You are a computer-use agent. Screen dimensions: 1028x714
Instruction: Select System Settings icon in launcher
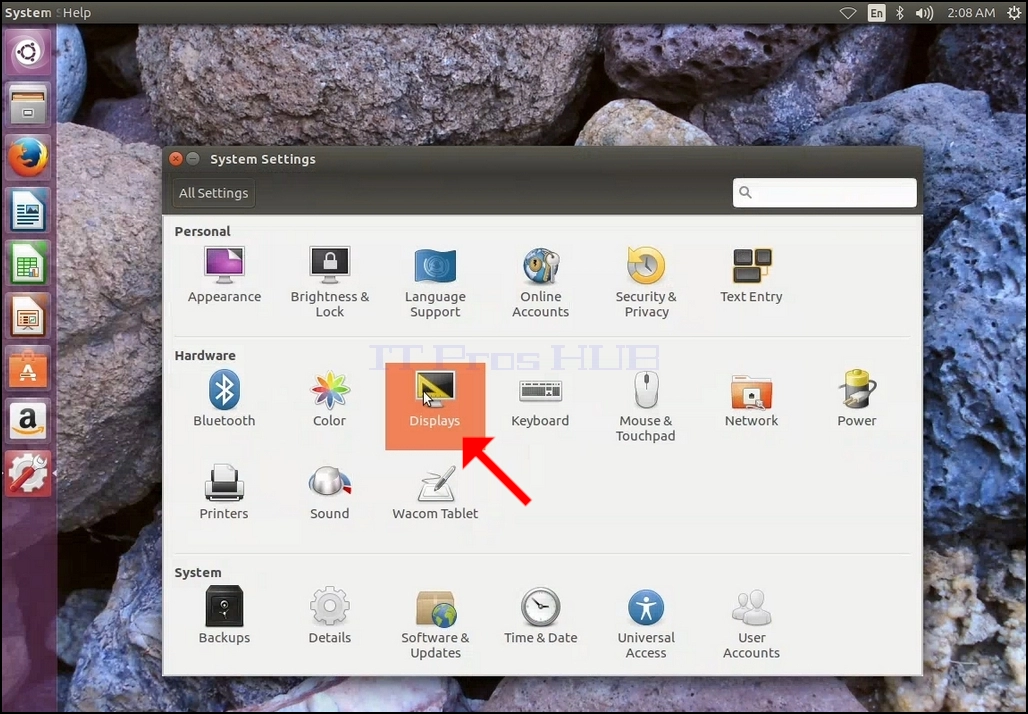click(x=28, y=473)
